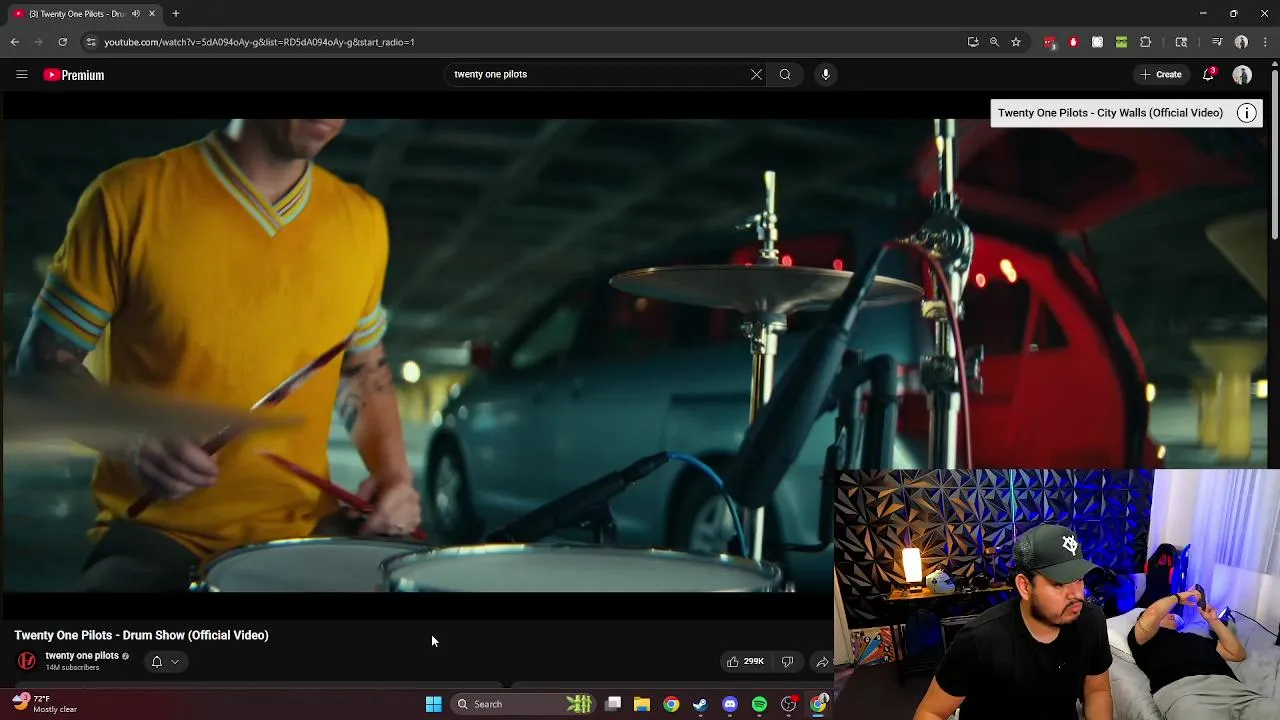Clear the YouTube search box text
Image resolution: width=1280 pixels, height=720 pixels.
pyautogui.click(x=756, y=74)
